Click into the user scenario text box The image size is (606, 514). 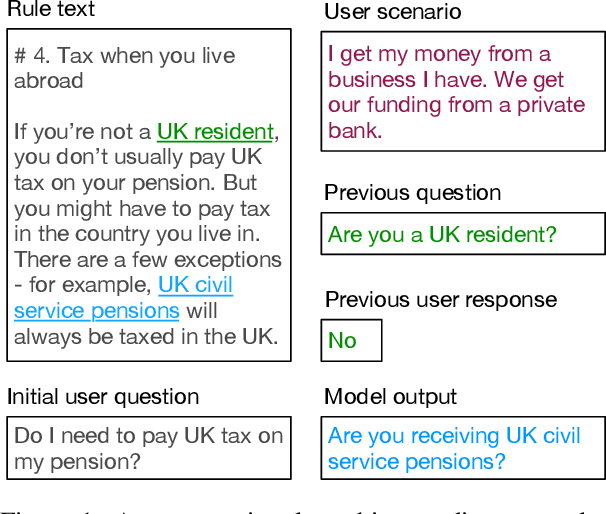click(462, 92)
